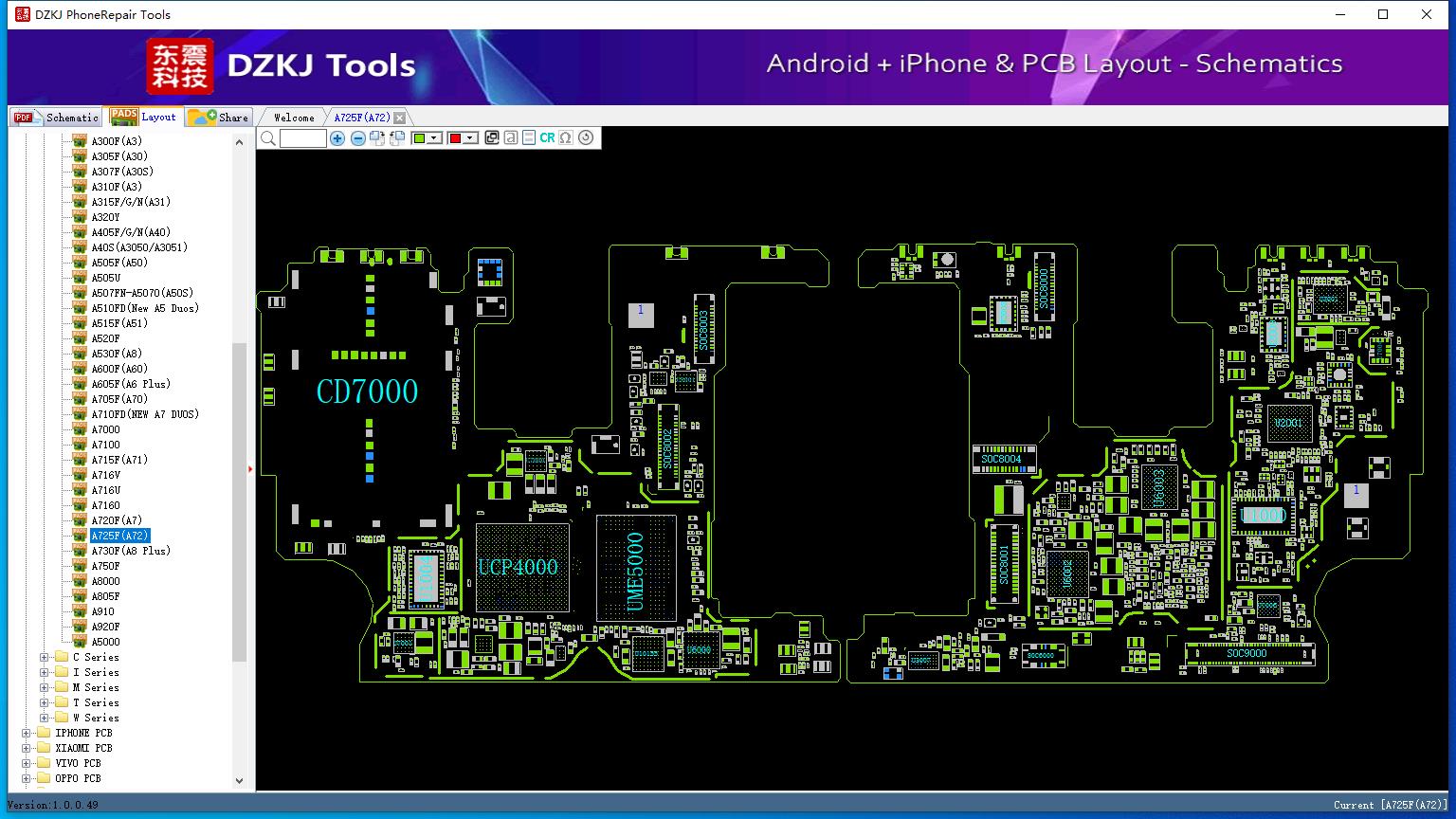1456x819 pixels.
Task: Click the green color swatch
Action: click(419, 138)
